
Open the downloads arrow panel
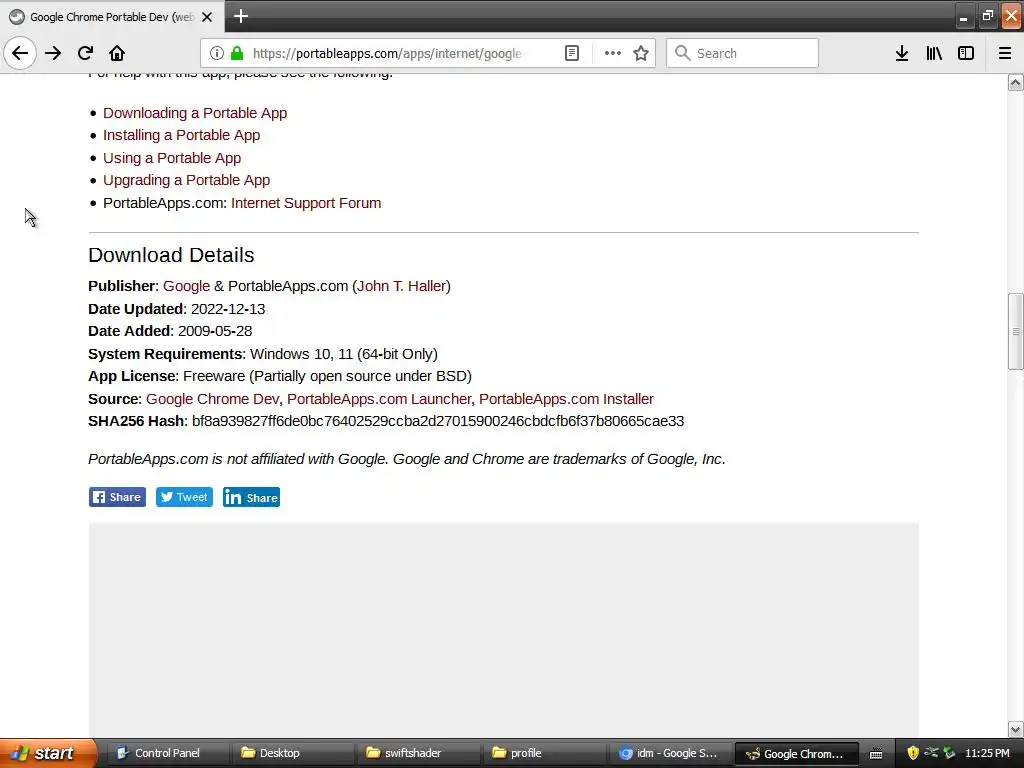[x=902, y=53]
